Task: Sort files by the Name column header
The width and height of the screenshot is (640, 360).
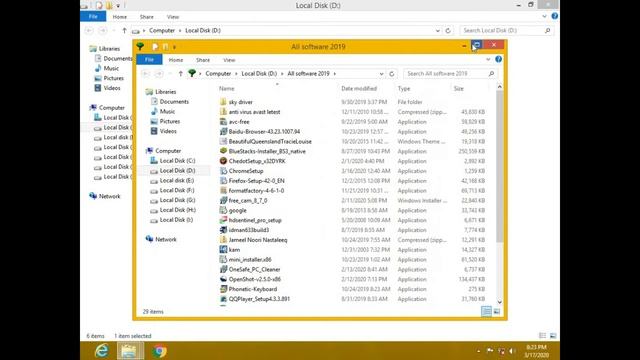Action: coord(227,89)
